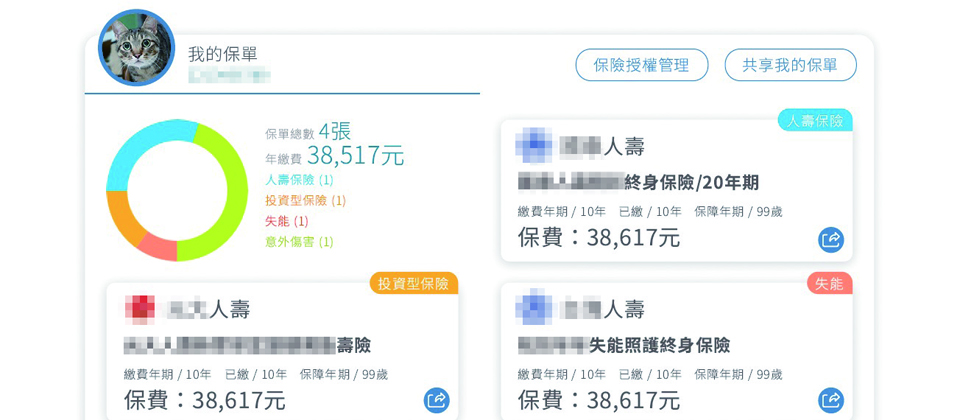
Task: Open the 終身保險/20年期 policy title
Action: coord(638,182)
